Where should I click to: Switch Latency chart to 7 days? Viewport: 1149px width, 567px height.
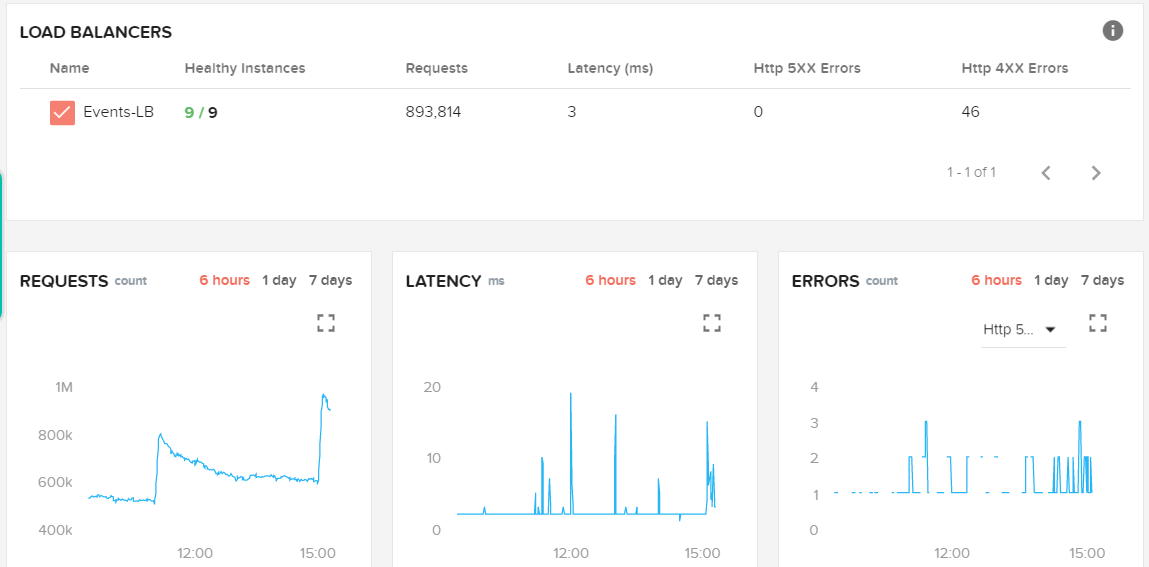click(x=716, y=280)
